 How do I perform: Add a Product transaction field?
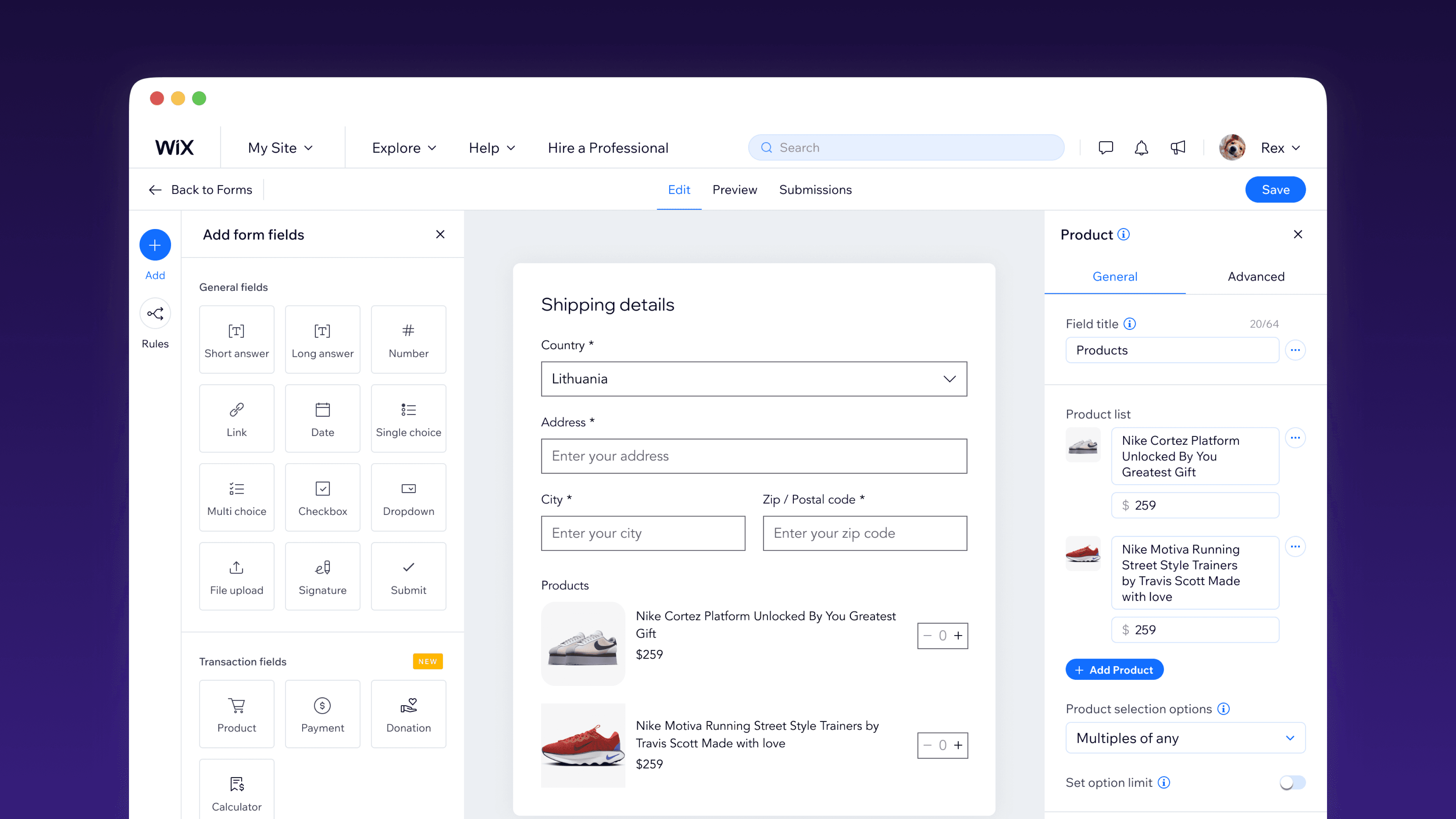click(236, 713)
